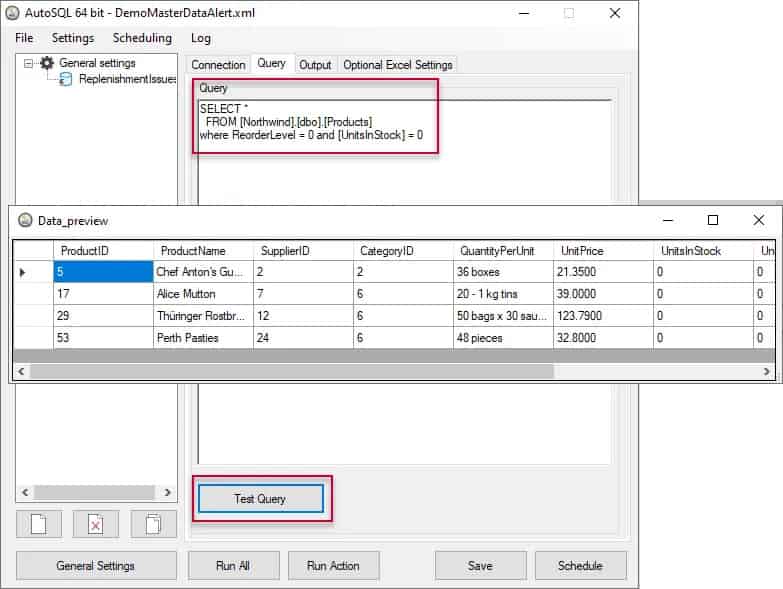Click the AutoSQL app icon in title bar
Image resolution: width=783 pixels, height=589 pixels.
[x=14, y=13]
